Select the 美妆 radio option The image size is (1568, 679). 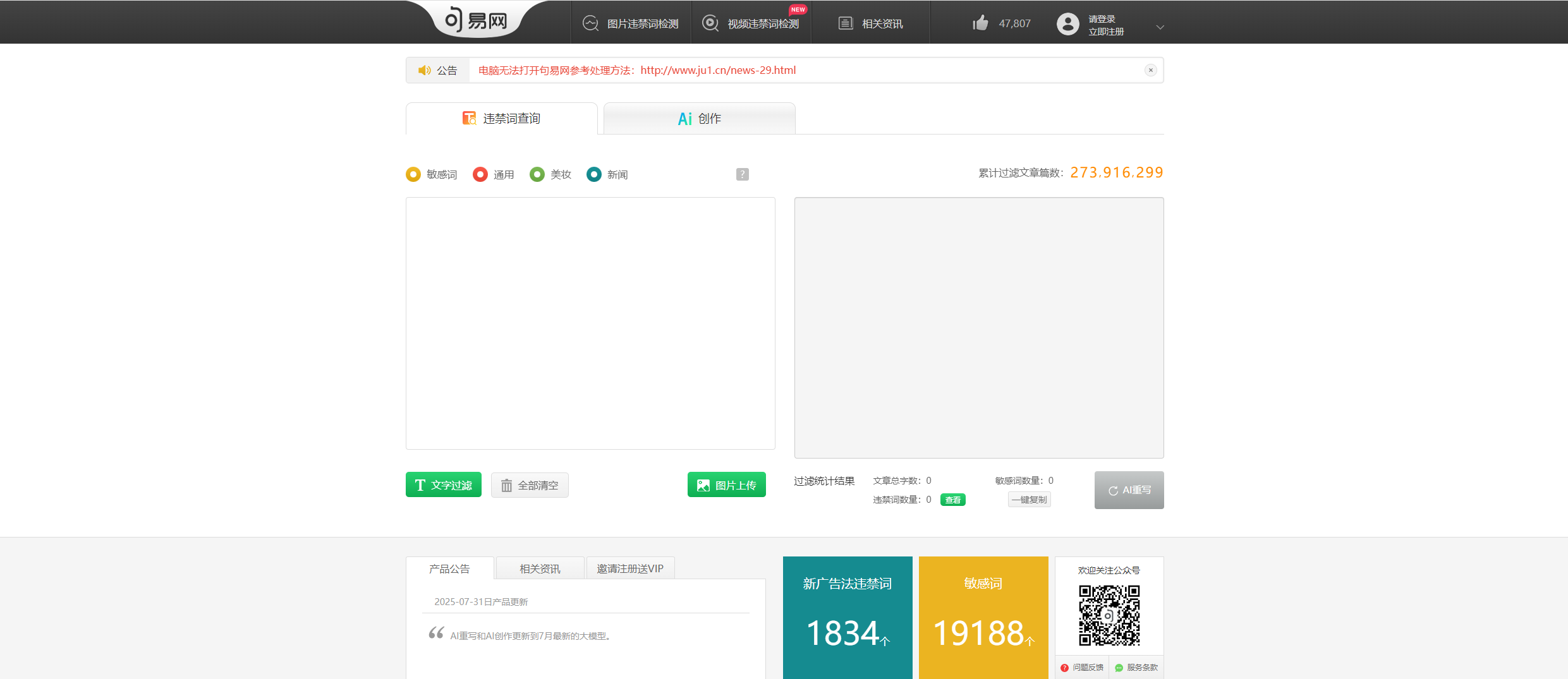coord(537,174)
